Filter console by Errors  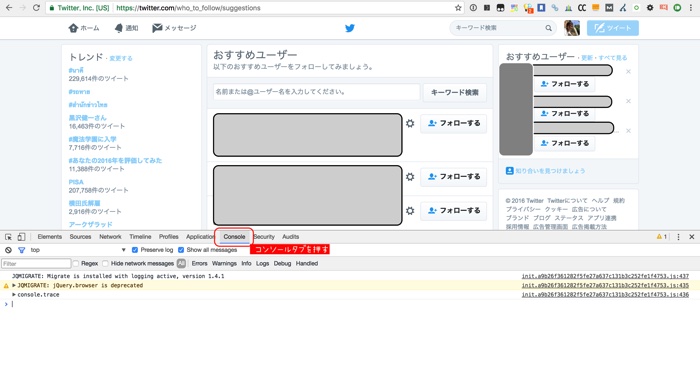click(x=200, y=263)
